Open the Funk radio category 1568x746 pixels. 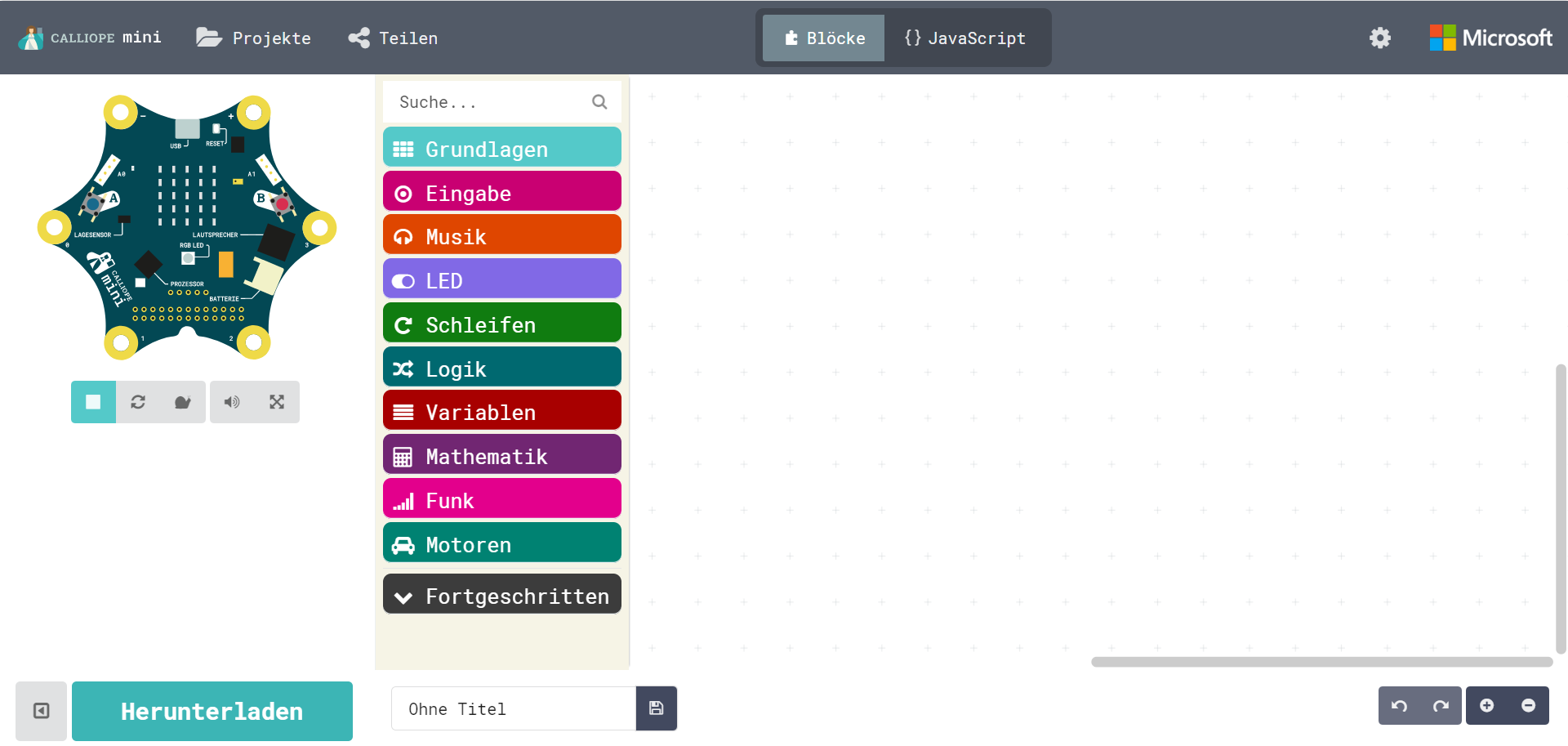tap(501, 499)
